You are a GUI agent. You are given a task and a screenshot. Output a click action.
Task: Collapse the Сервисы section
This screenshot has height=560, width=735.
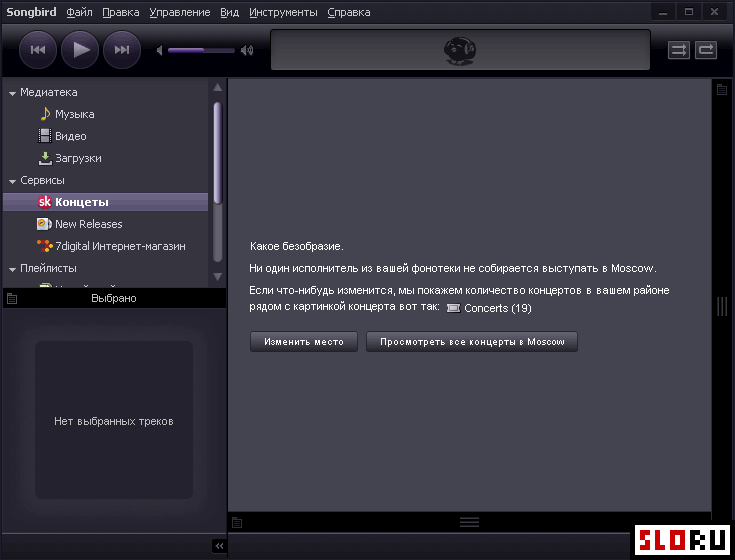12,181
